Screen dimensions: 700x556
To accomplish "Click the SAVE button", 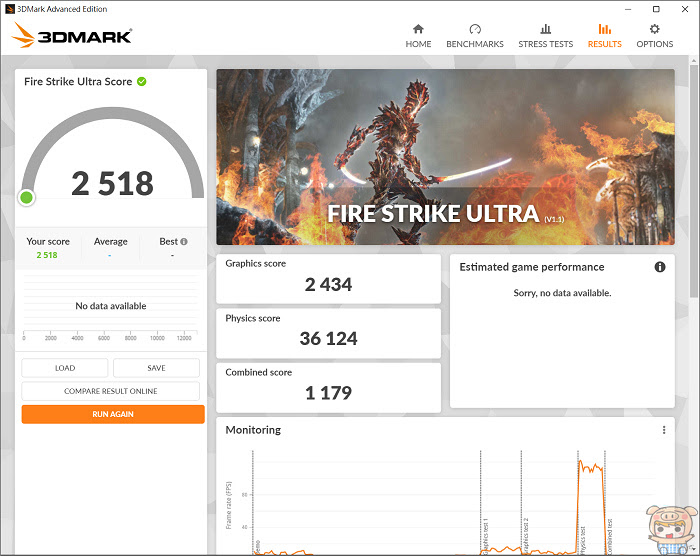I will coord(156,368).
